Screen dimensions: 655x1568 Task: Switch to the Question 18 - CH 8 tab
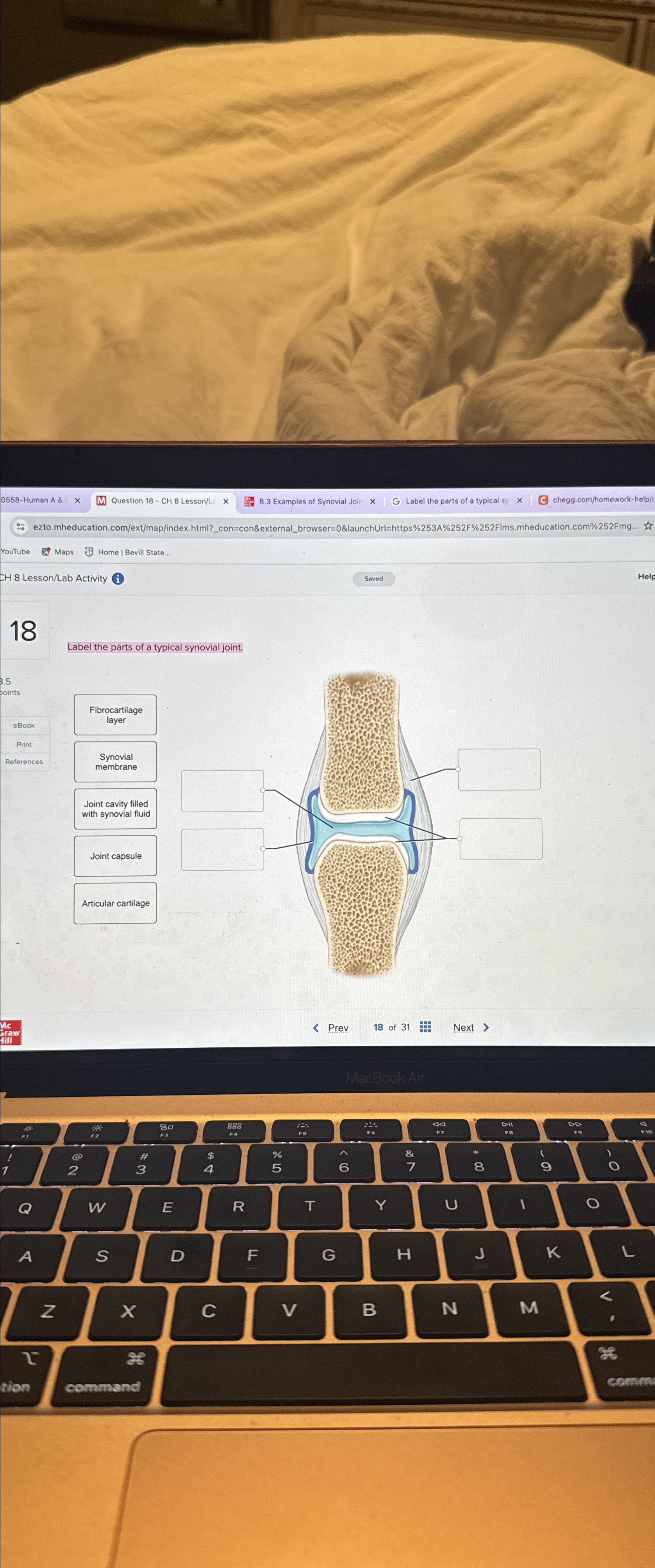pos(162,501)
